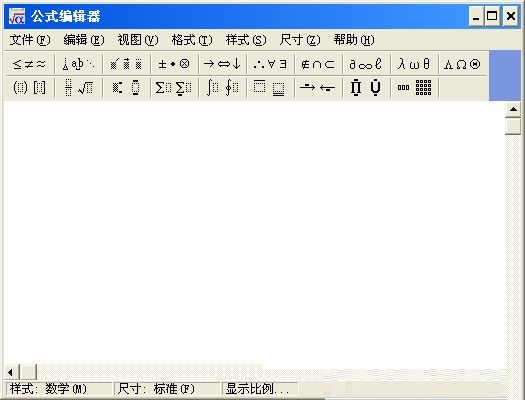Open the lowercase Greek letters palette (λ ω θ)
The height and width of the screenshot is (400, 525).
tap(414, 64)
